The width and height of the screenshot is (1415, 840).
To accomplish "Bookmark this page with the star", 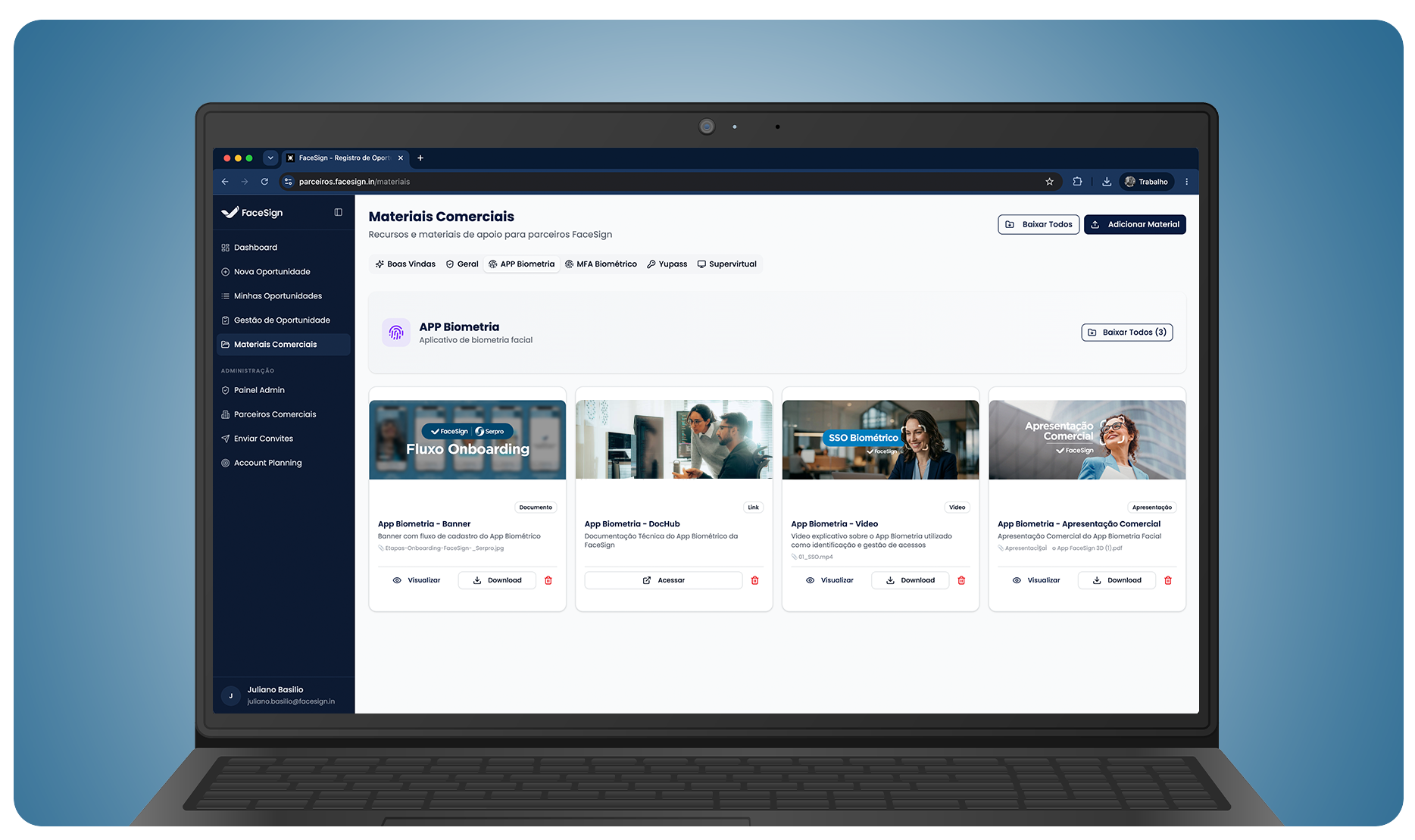I will coord(1050,182).
